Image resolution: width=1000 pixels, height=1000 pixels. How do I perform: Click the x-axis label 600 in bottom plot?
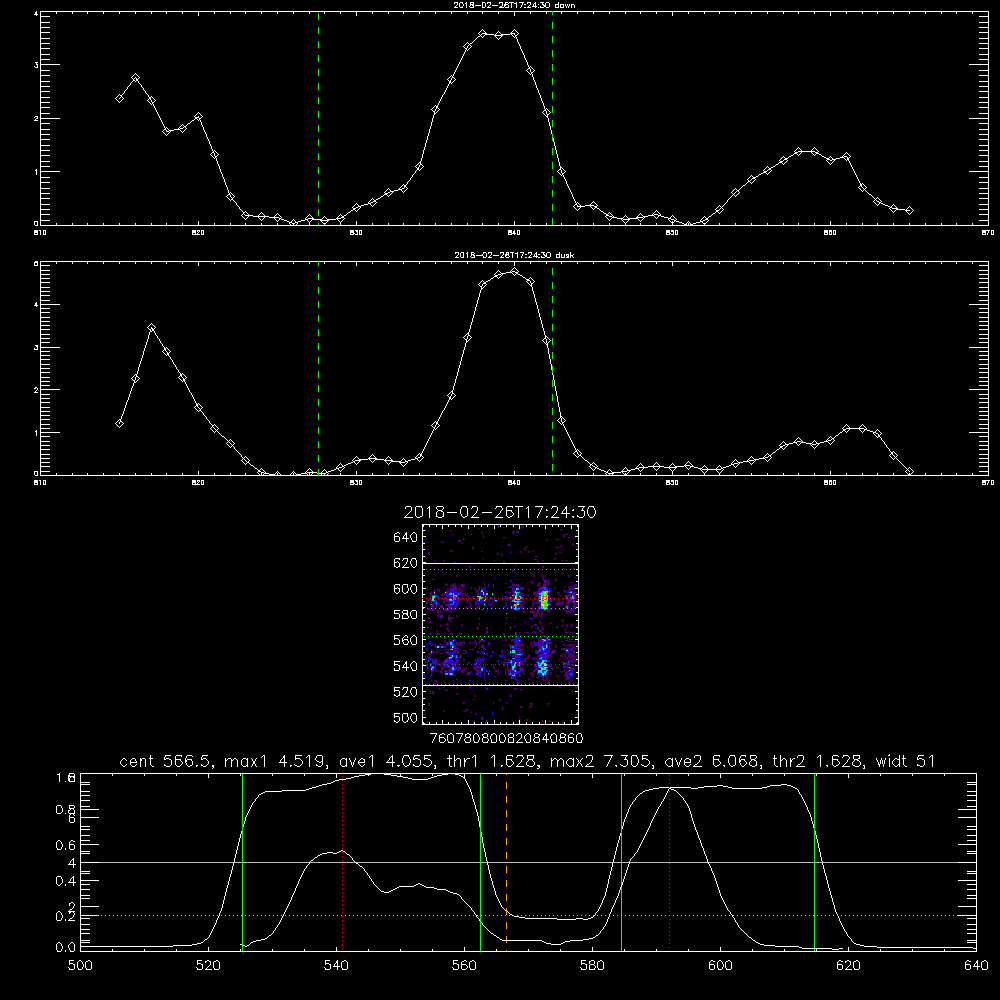pyautogui.click(x=721, y=965)
